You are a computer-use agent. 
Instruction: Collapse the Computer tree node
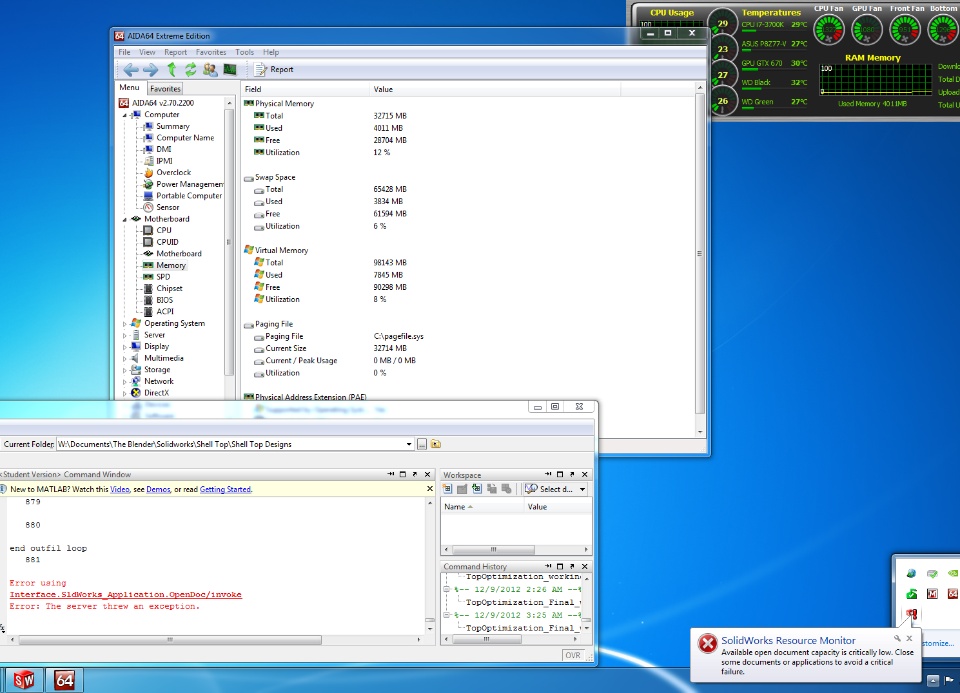pos(125,114)
